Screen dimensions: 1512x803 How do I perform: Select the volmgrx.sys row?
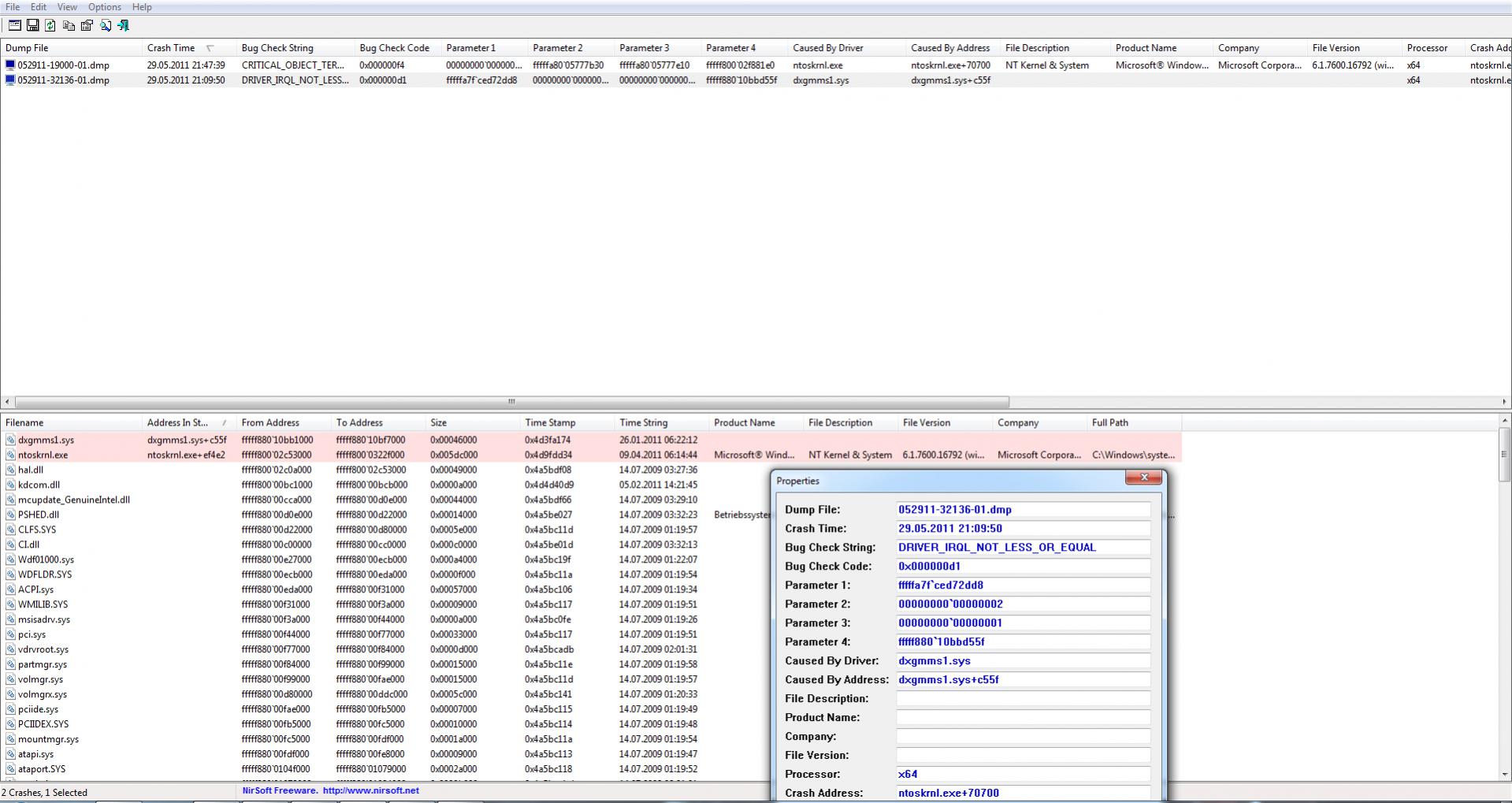[x=591, y=694]
